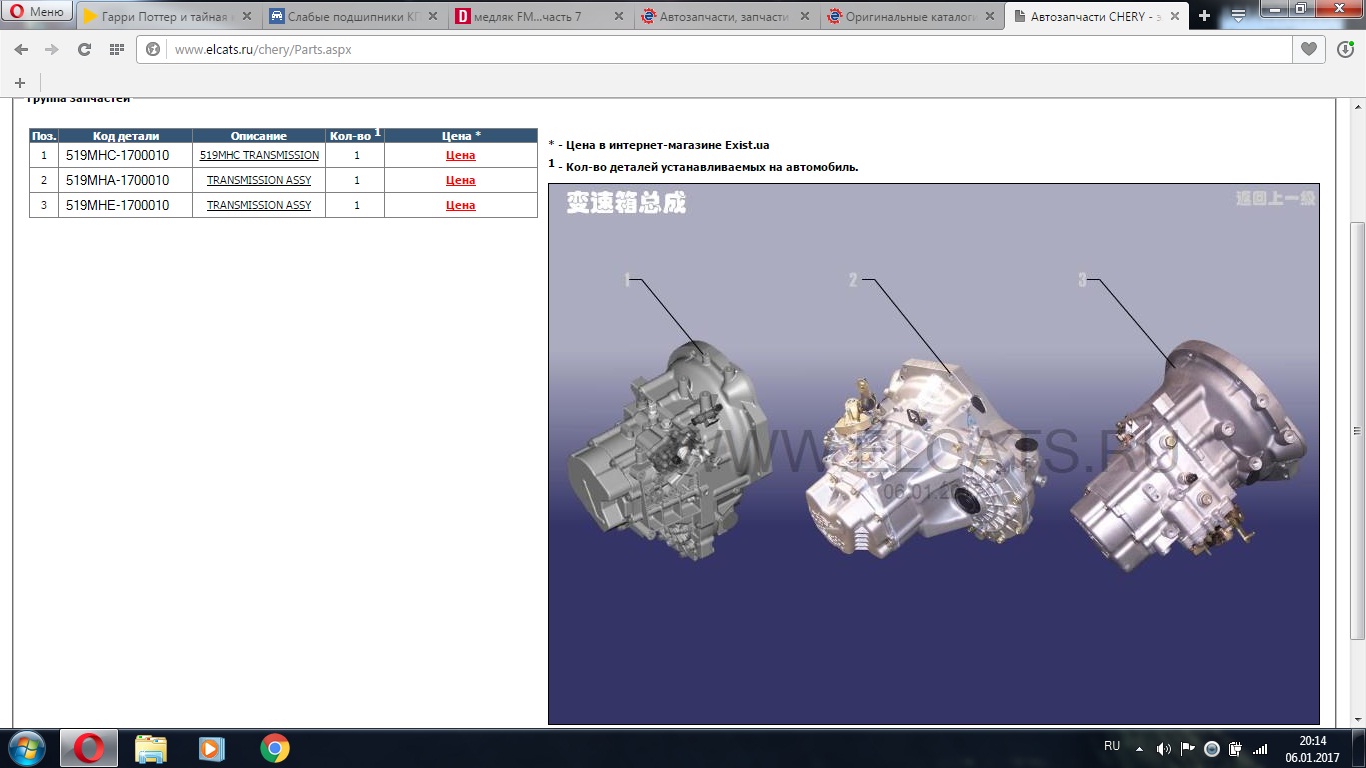Open Windows Explorer from the taskbar

click(x=151, y=748)
